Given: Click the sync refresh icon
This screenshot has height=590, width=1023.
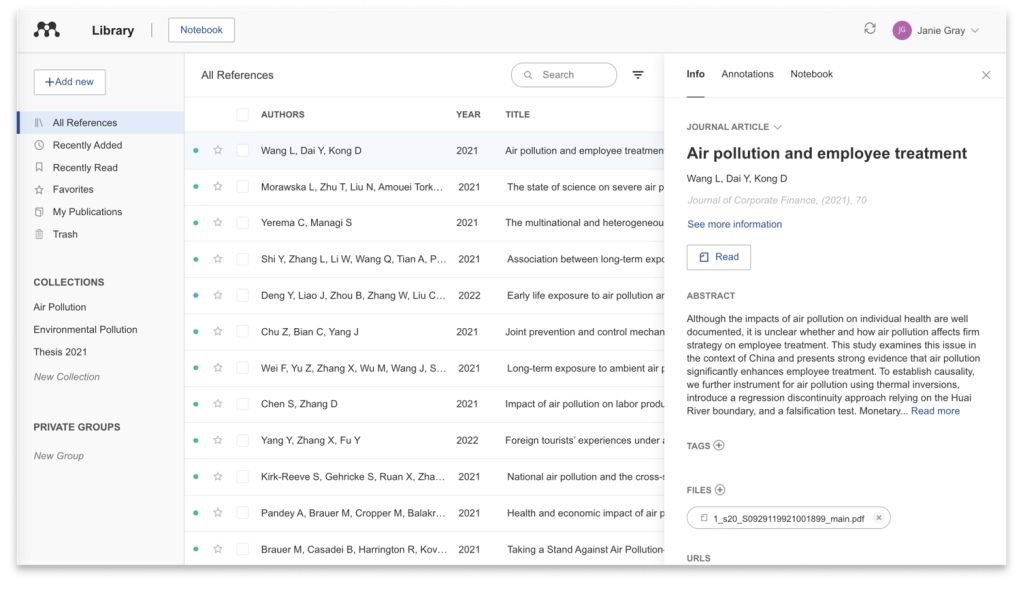Looking at the screenshot, I should tap(870, 29).
